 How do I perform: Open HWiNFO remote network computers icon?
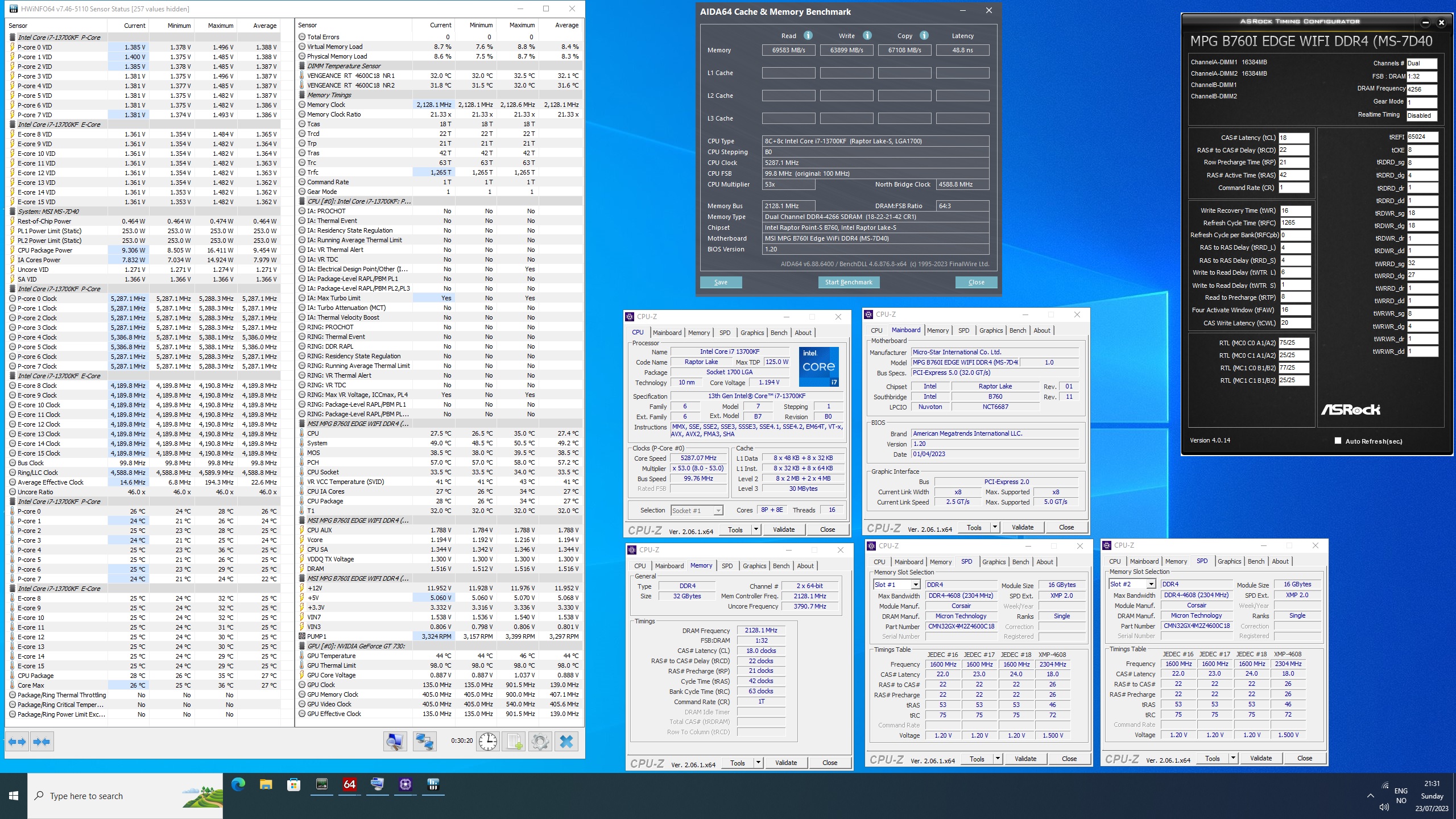[x=424, y=742]
